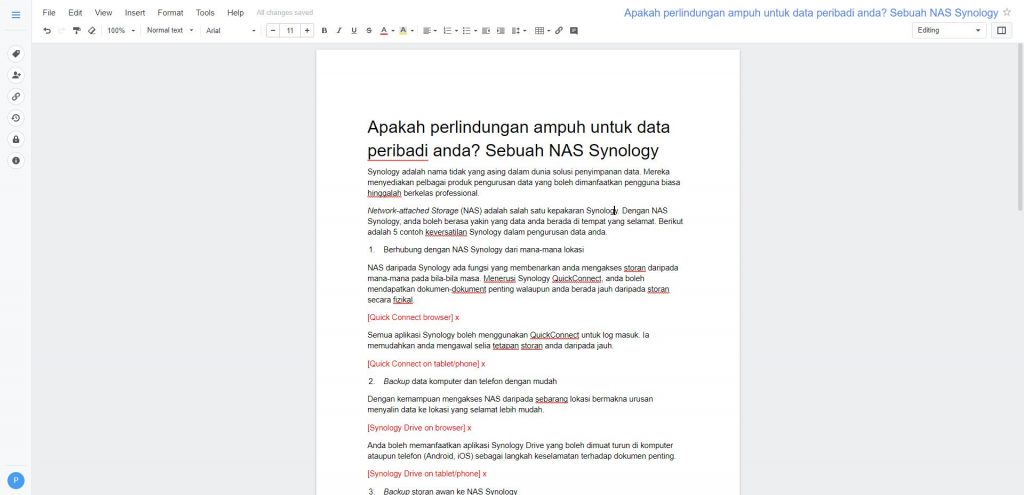Viewport: 1024px width, 495px height.
Task: Open the text color dropdown arrow
Action: pos(392,31)
